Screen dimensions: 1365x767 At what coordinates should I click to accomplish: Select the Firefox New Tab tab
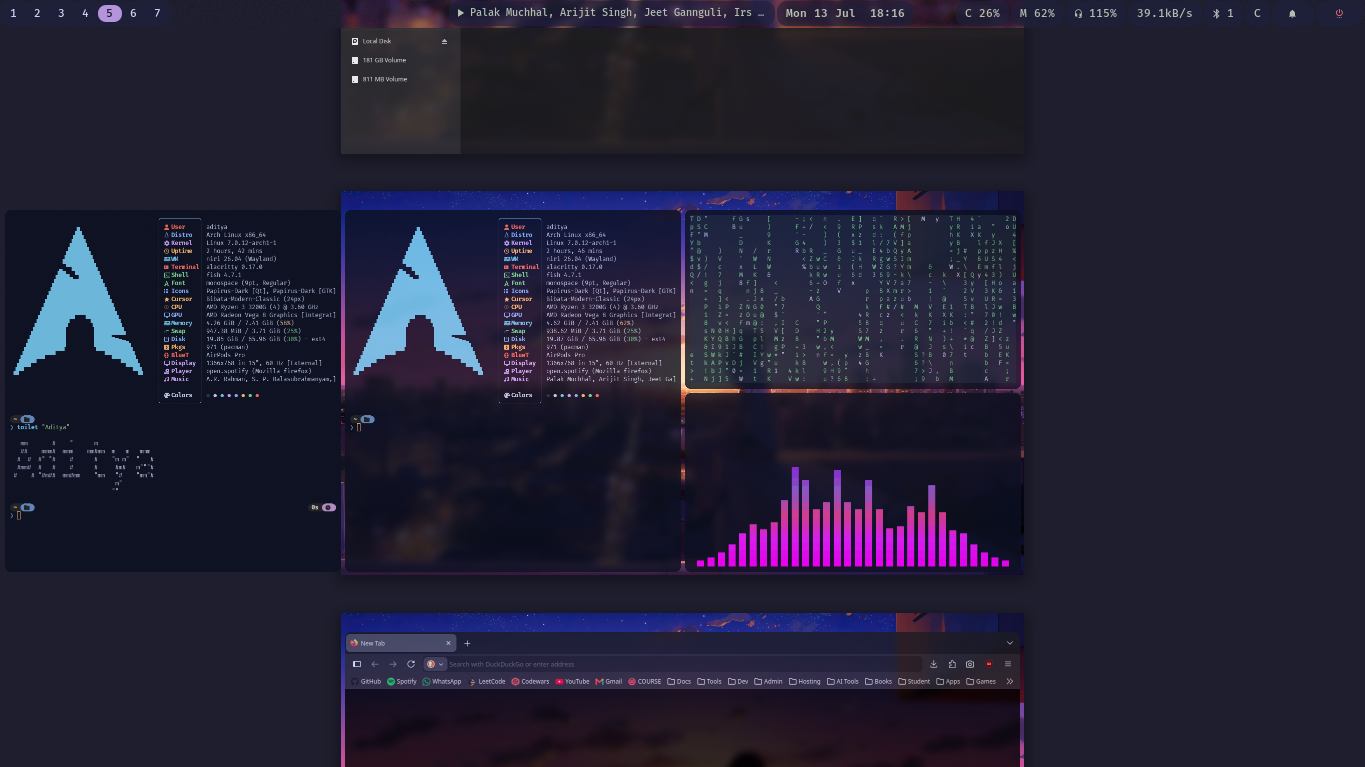400,643
